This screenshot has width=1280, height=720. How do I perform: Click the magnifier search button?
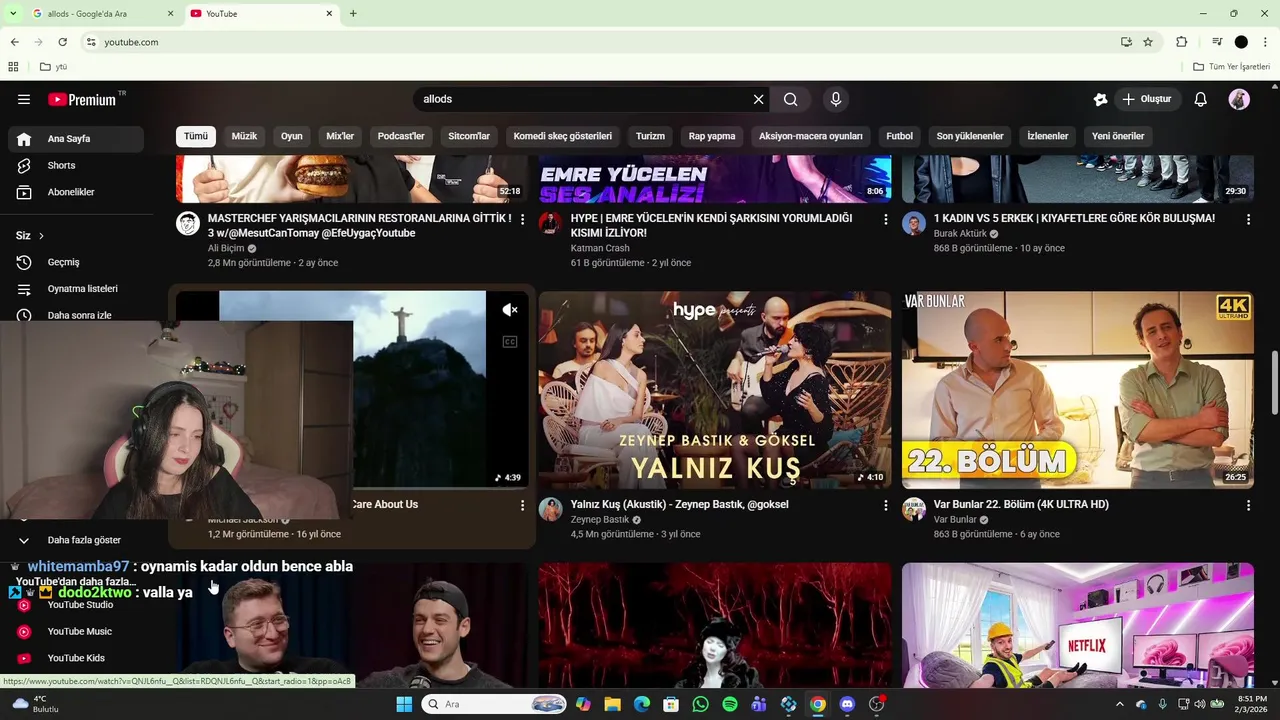(x=790, y=99)
